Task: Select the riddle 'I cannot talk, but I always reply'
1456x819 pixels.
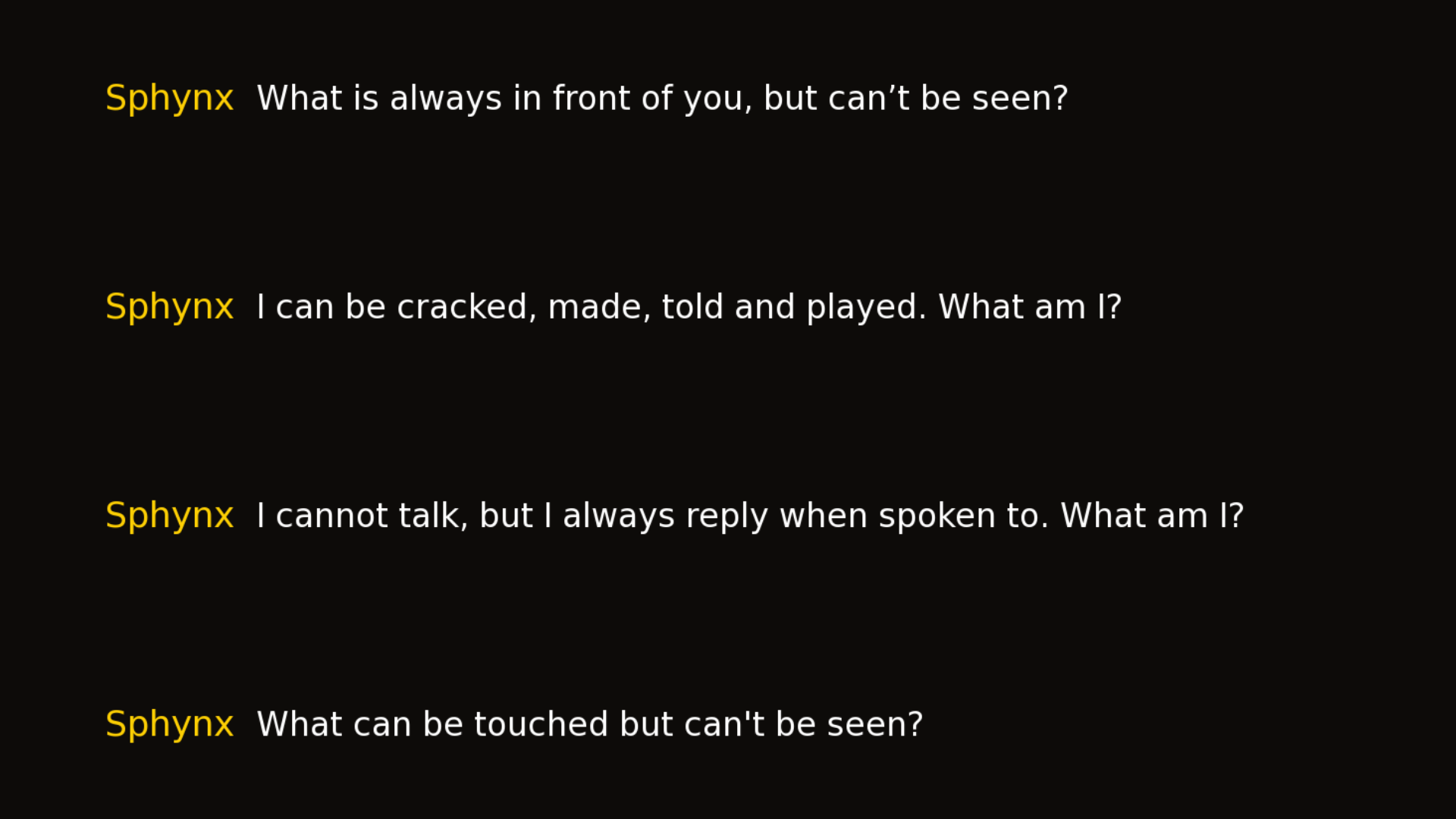Action: (x=750, y=516)
